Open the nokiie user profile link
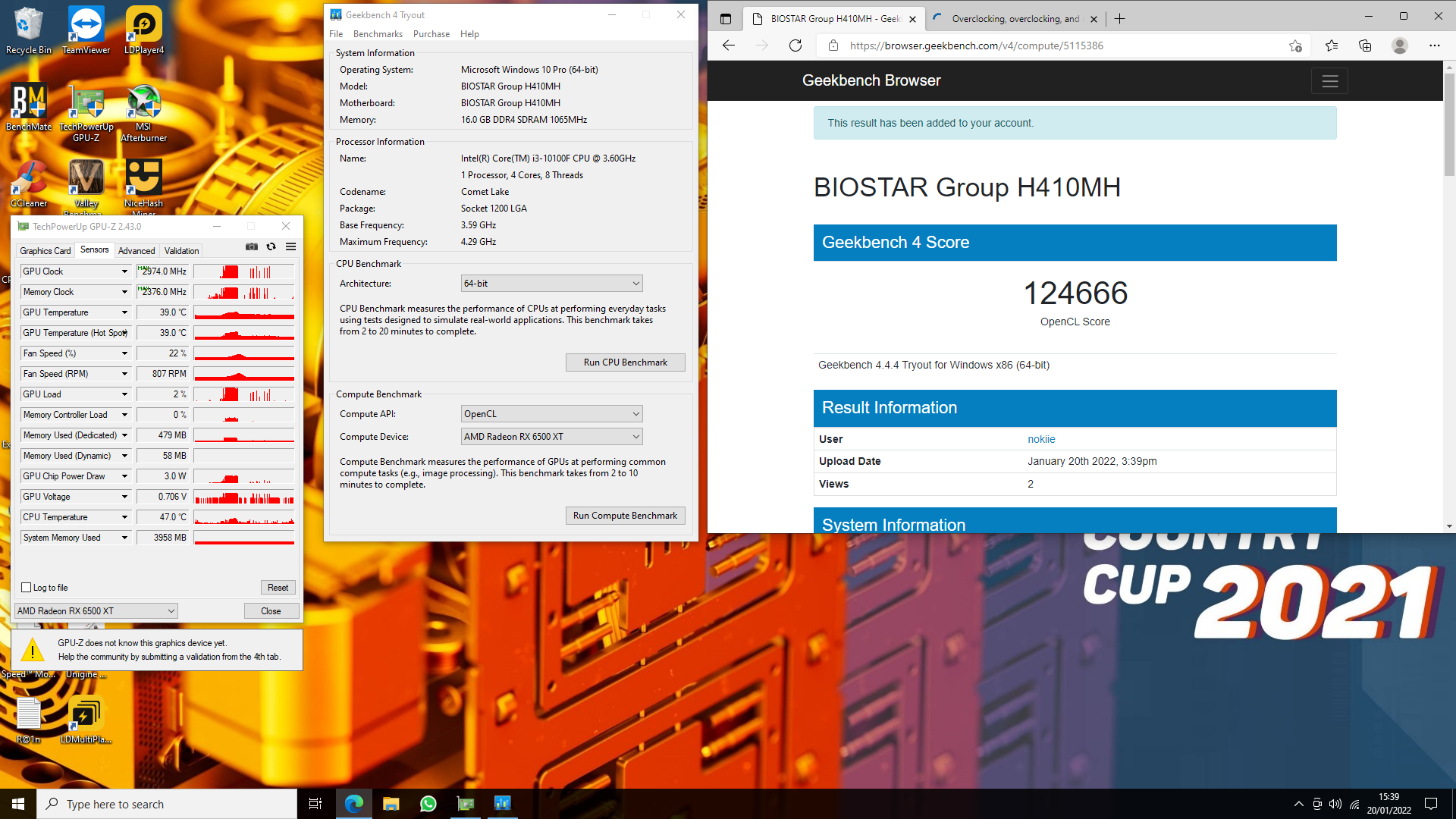This screenshot has height=819, width=1456. [1041, 439]
